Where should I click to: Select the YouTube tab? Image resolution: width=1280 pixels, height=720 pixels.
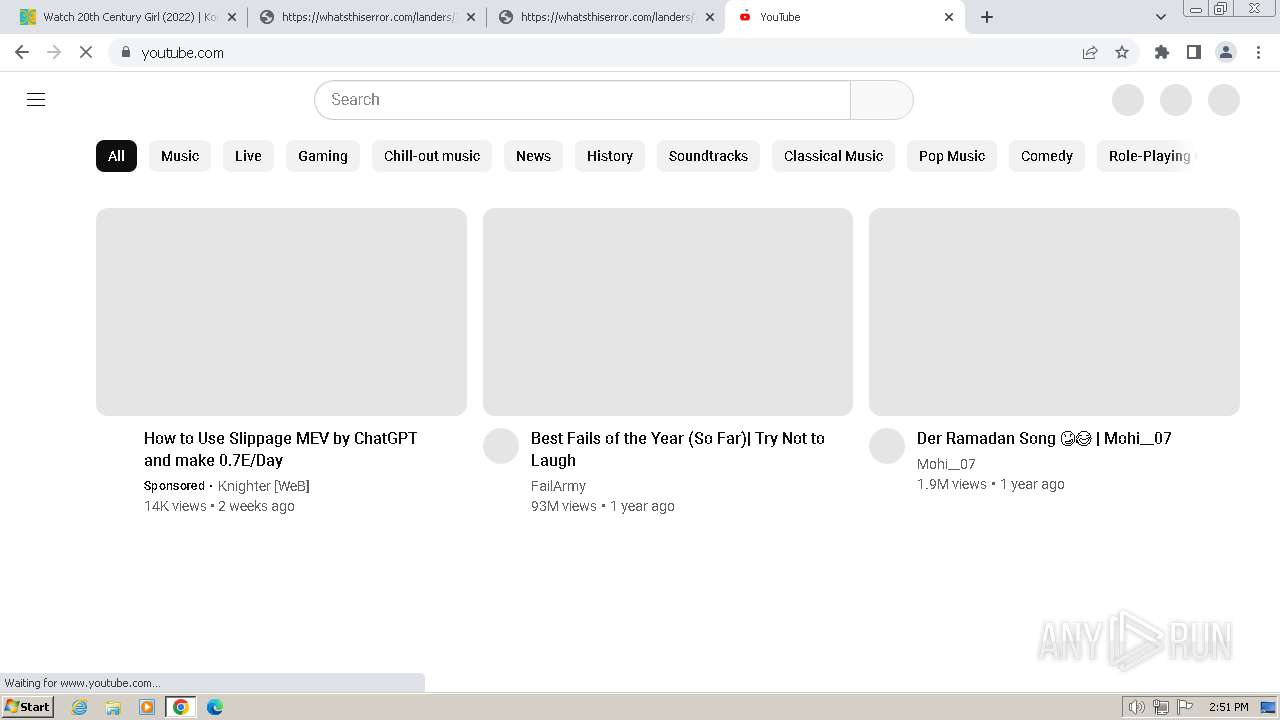point(845,17)
